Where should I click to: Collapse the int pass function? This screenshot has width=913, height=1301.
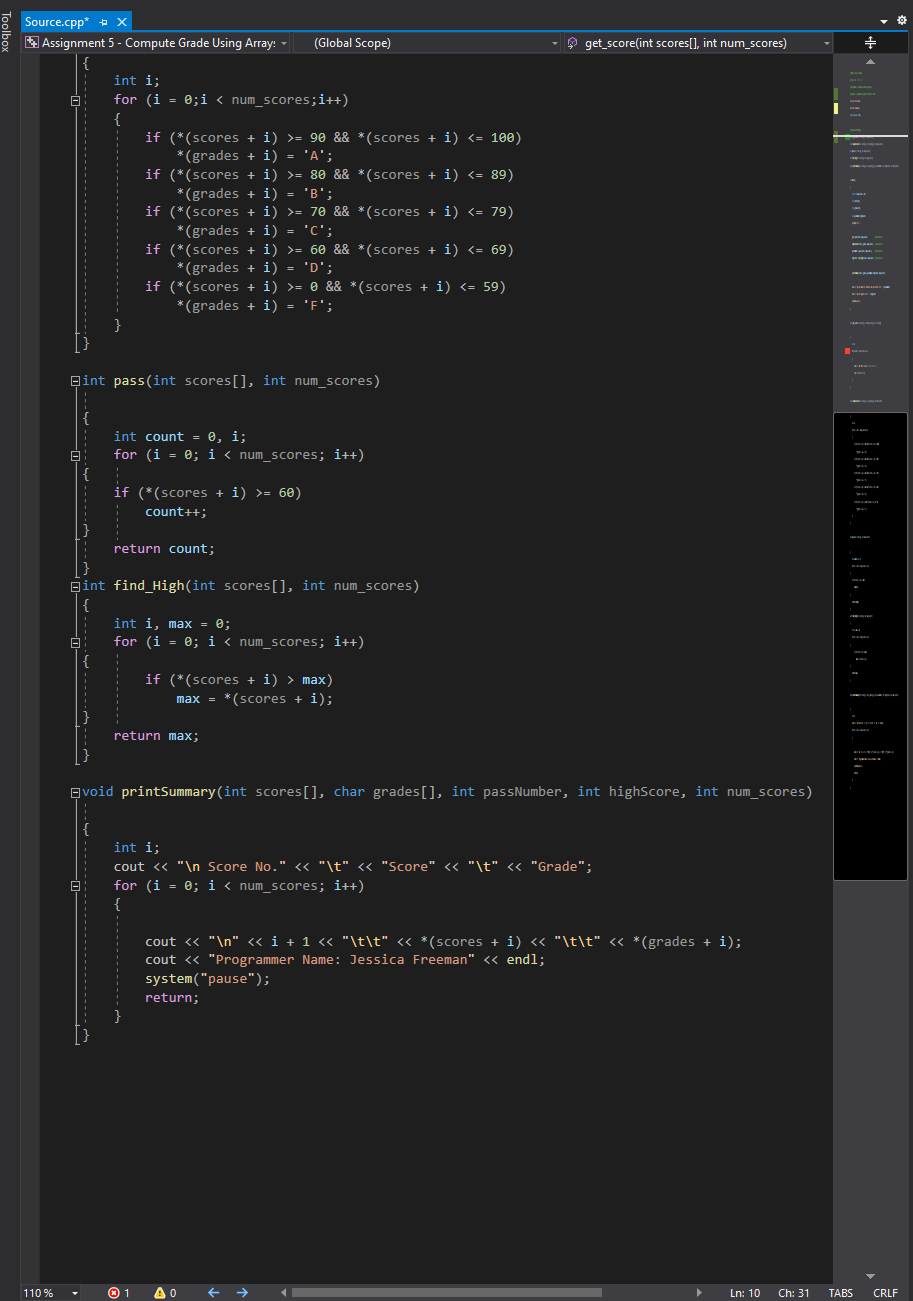coord(75,381)
